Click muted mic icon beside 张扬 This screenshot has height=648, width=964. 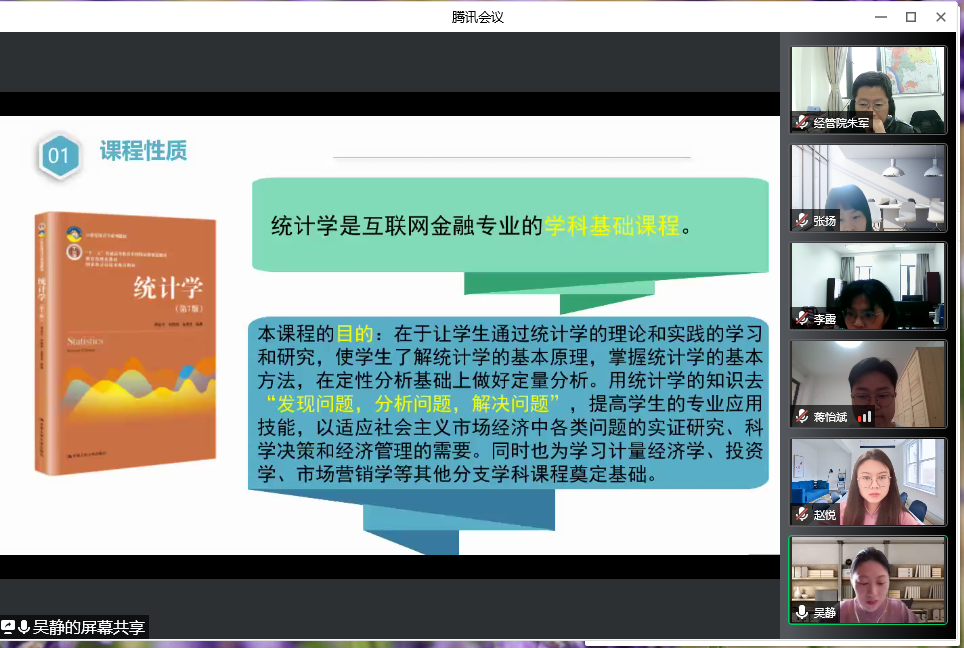(x=802, y=221)
